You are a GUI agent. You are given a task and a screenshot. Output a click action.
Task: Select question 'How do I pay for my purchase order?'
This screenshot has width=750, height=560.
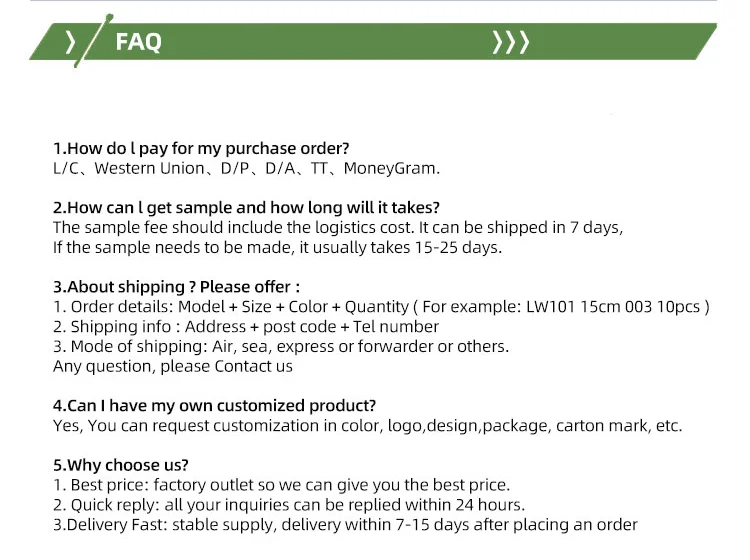tap(201, 149)
